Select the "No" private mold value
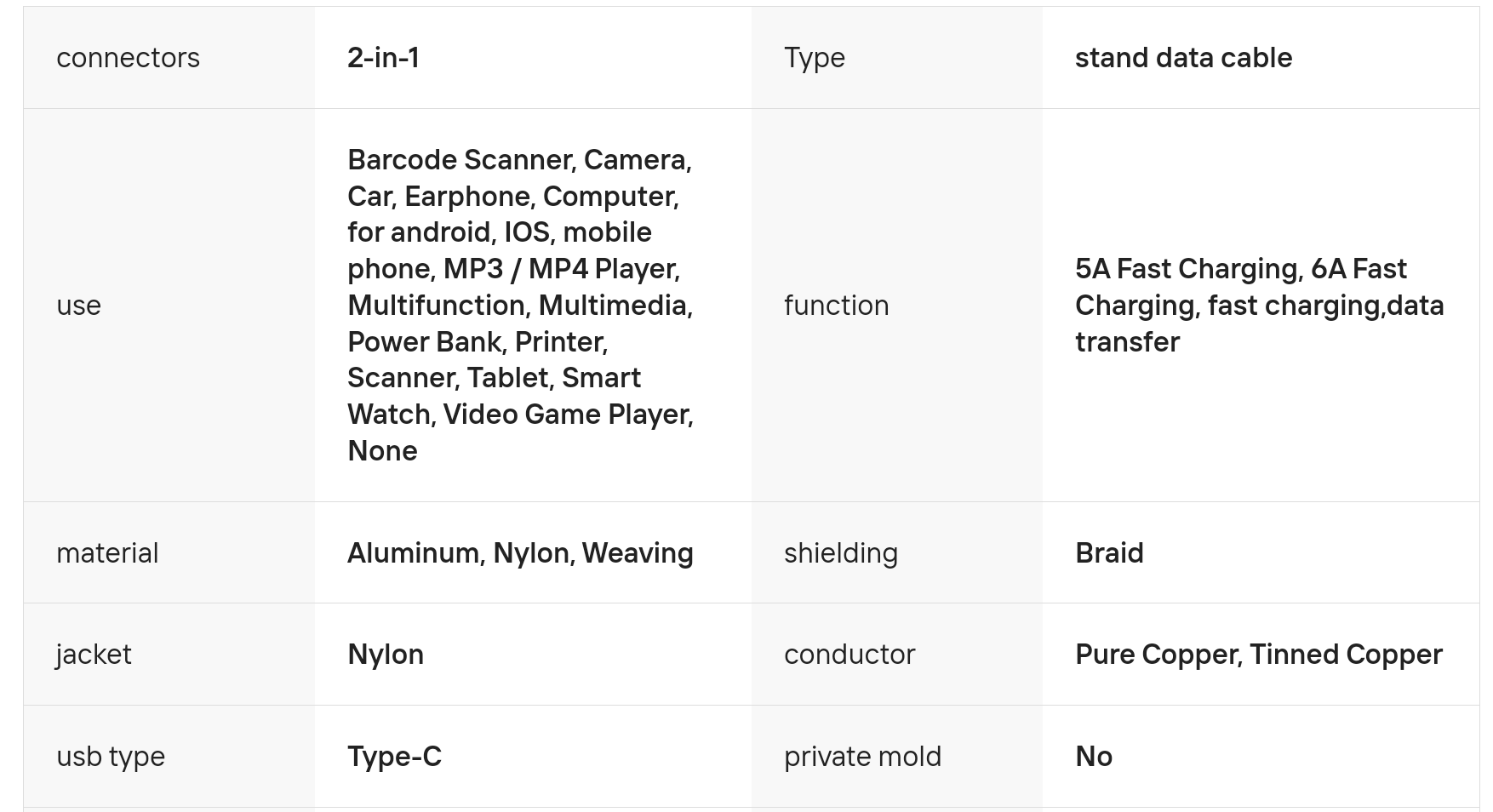The width and height of the screenshot is (1493, 812). tap(1094, 757)
